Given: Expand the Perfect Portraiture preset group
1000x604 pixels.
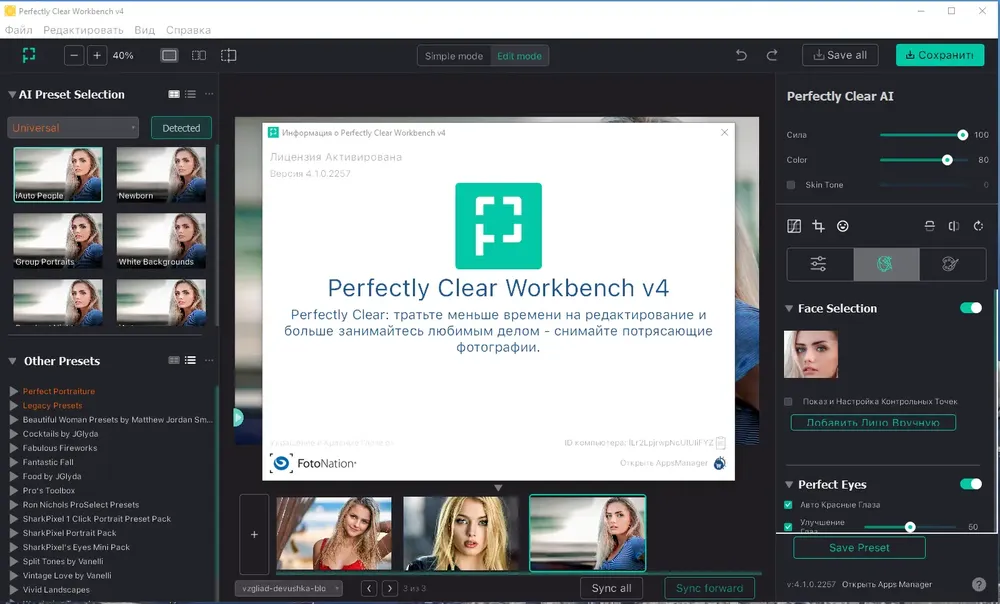Looking at the screenshot, I should click(14, 391).
